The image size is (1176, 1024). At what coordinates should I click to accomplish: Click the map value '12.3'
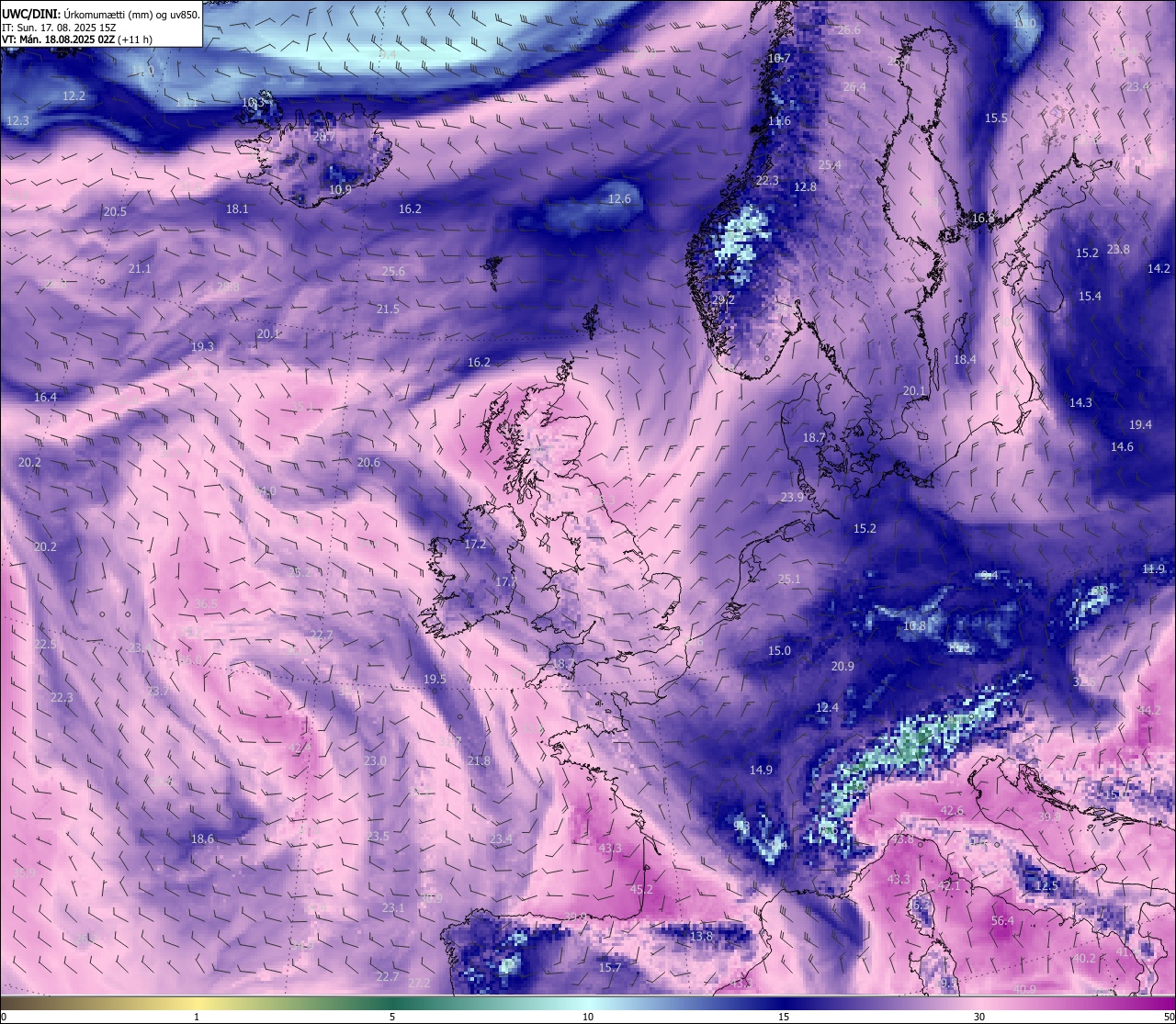click(x=17, y=121)
